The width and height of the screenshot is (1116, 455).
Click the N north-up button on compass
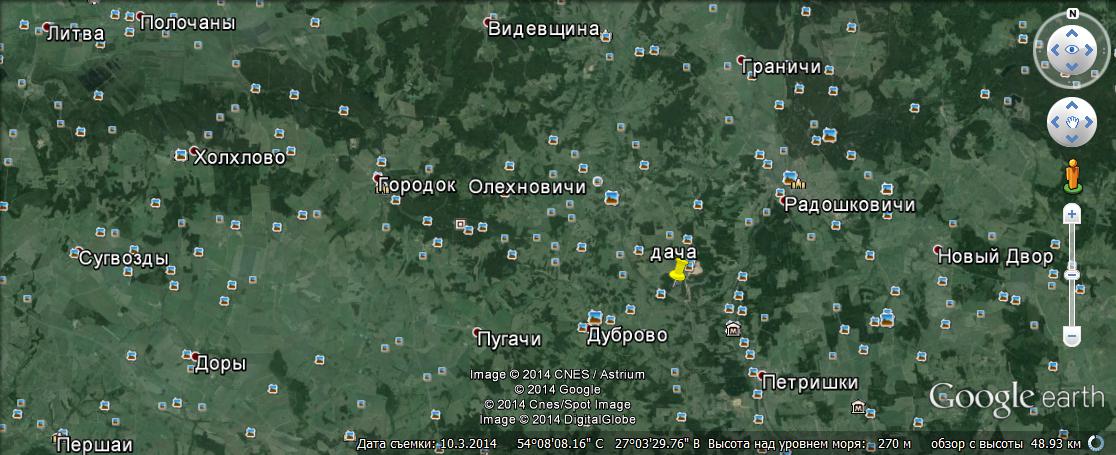pyautogui.click(x=1071, y=15)
